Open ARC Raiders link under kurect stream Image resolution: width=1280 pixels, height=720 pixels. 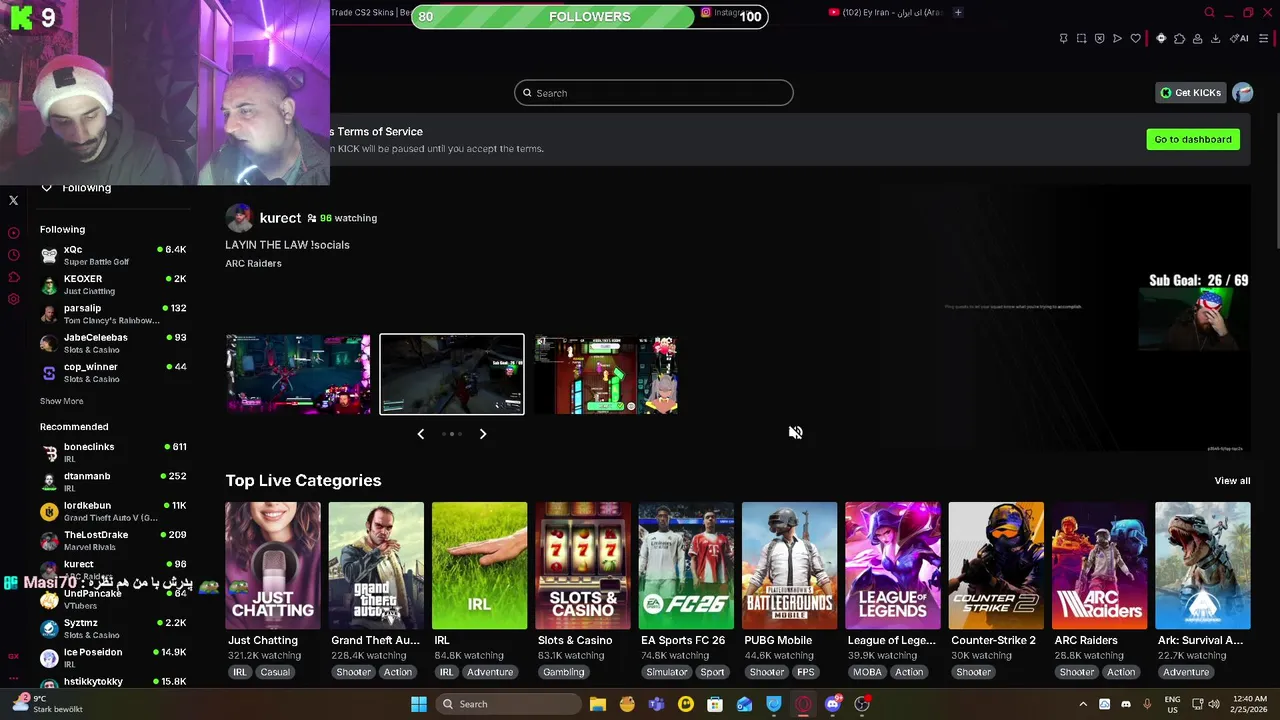[253, 264]
